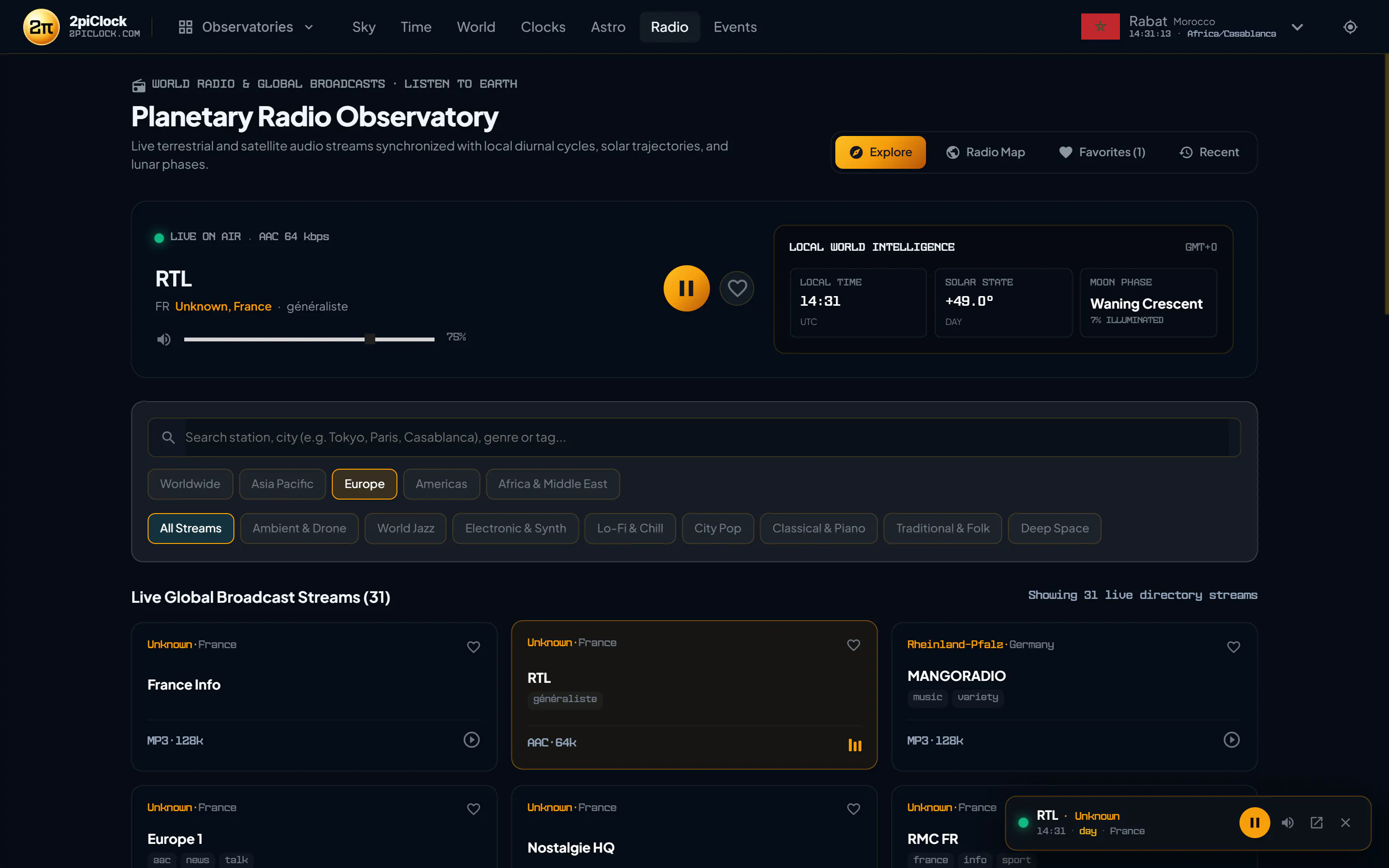
Task: Favorite the Nostalgie HQ station card
Action: coord(854,809)
